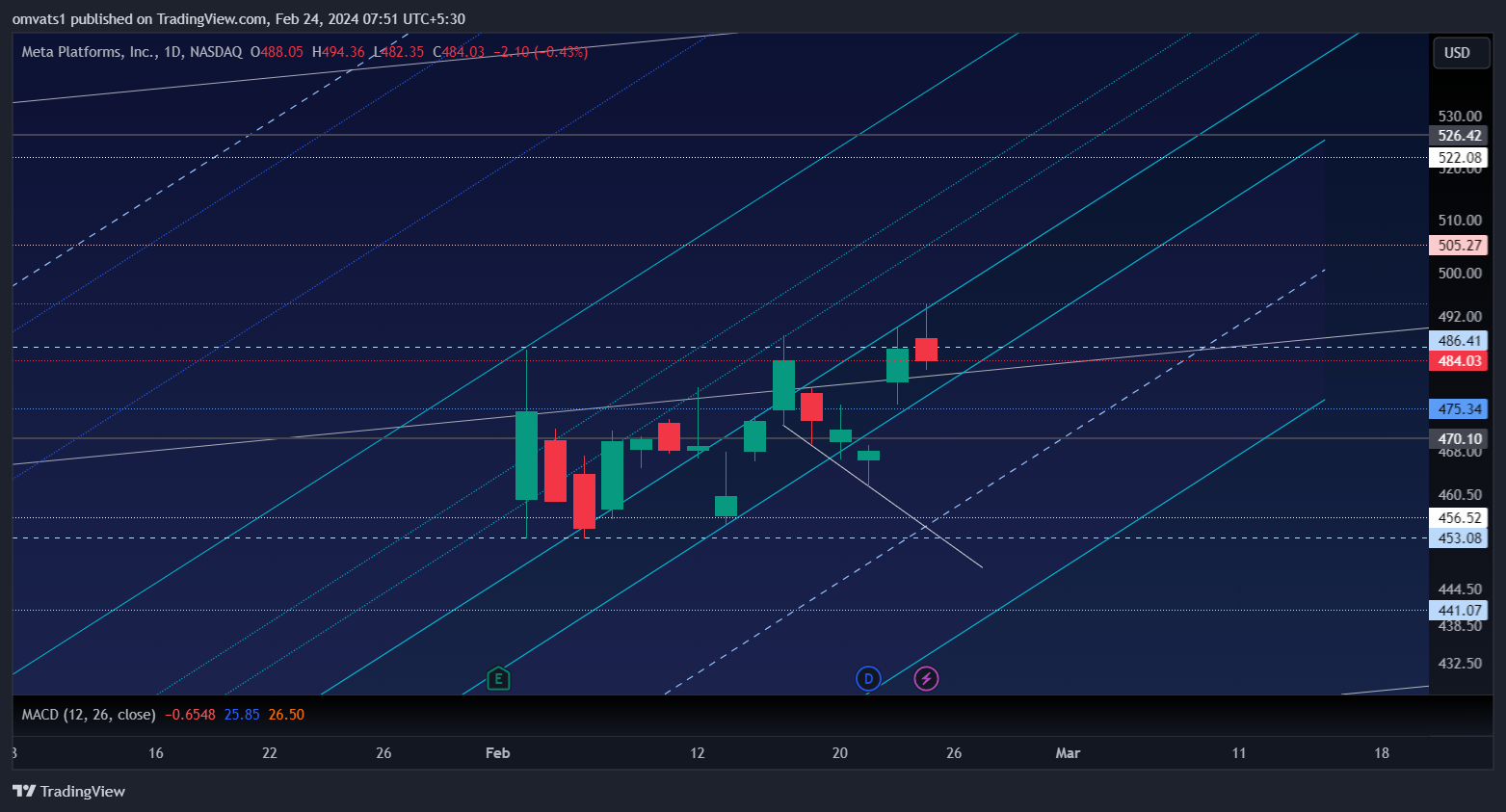Click the MACD value -0.6548

190,715
